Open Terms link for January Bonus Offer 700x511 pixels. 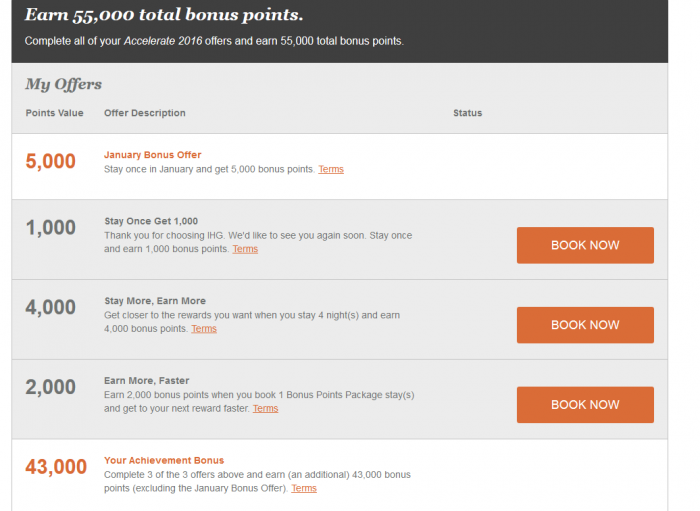point(331,169)
